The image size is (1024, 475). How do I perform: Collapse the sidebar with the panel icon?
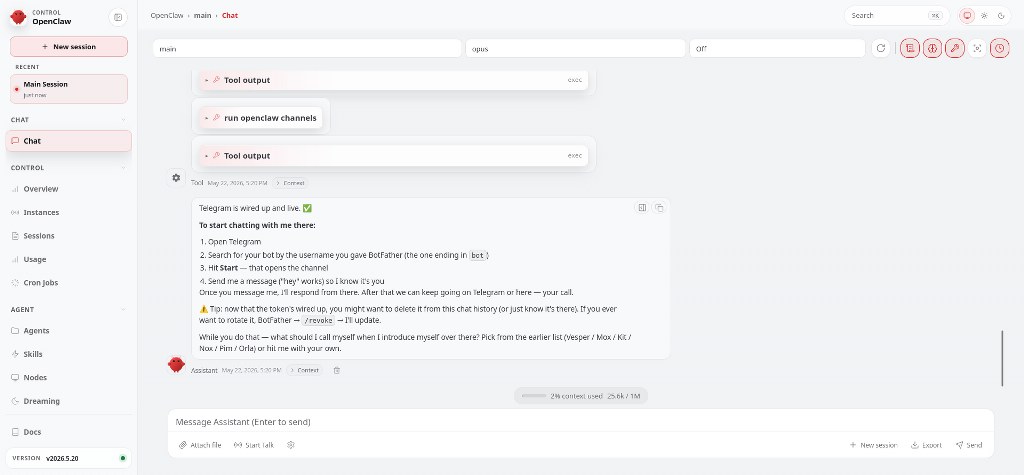coord(118,18)
